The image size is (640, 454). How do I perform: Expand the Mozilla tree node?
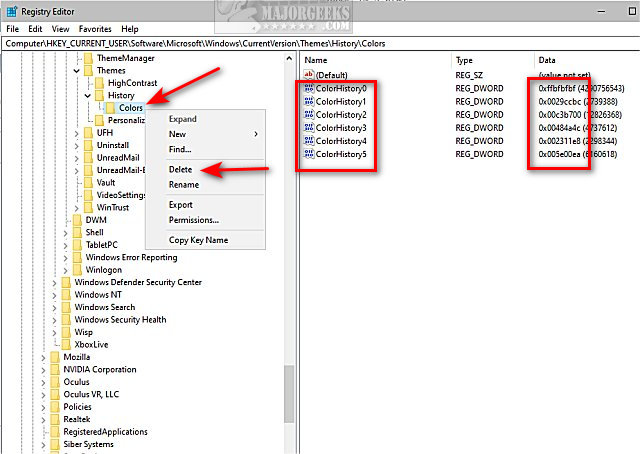point(43,357)
